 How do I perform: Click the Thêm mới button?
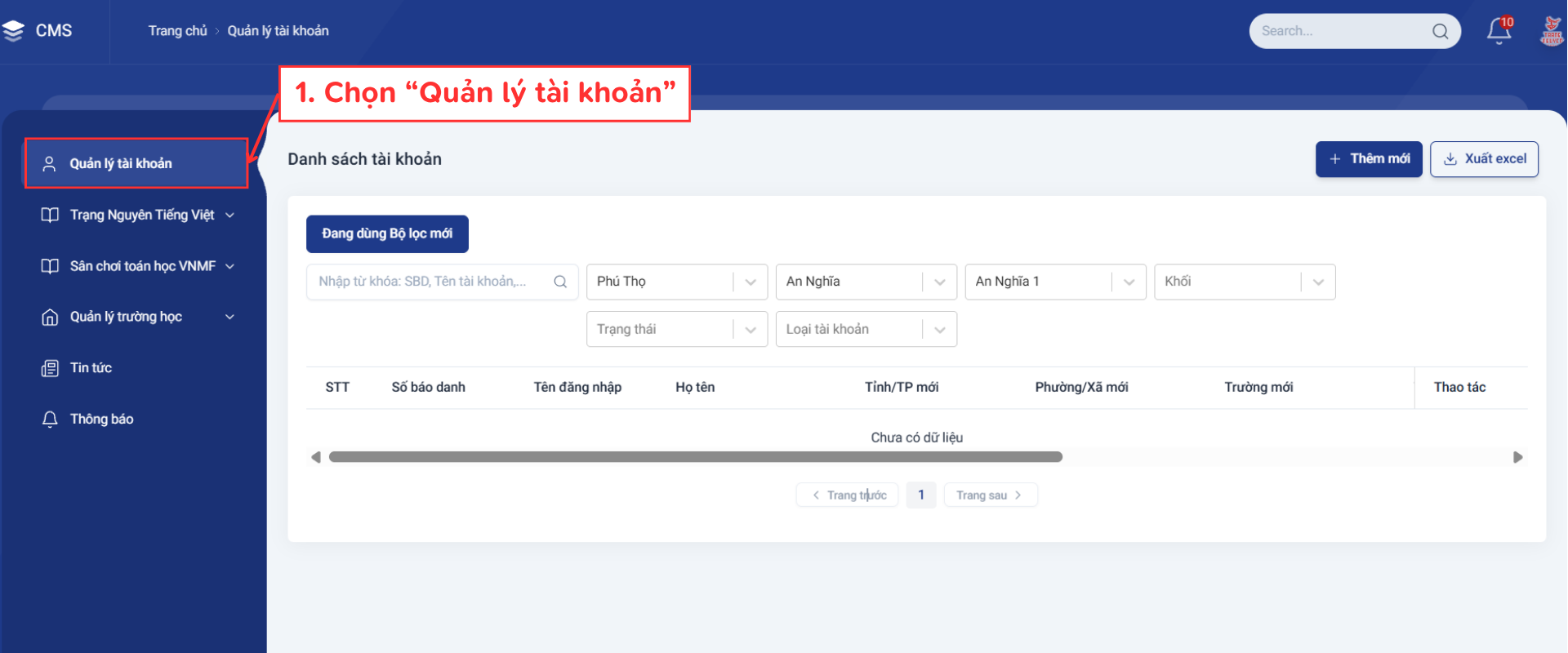(1369, 159)
